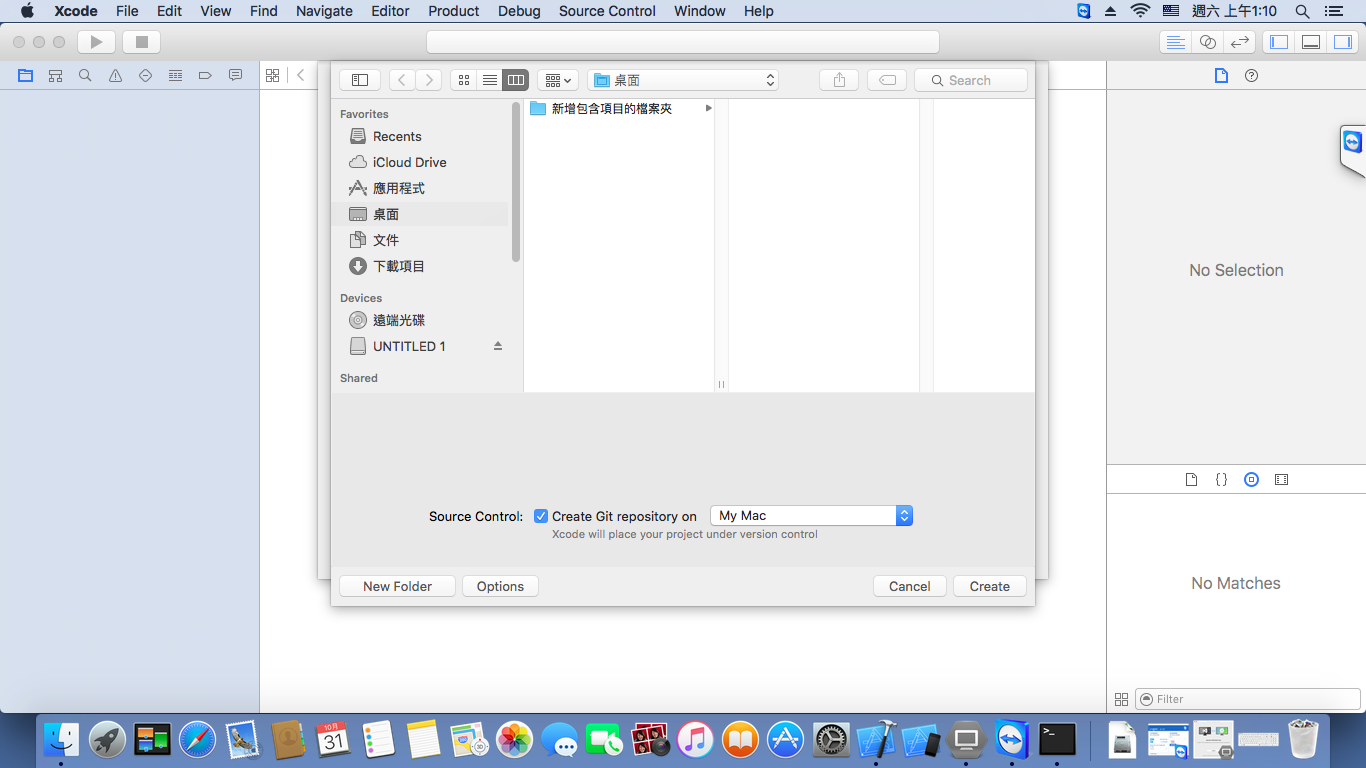Expand the 新增包含項目的檔案夾 folder arrow
The height and width of the screenshot is (768, 1366).
click(x=709, y=108)
